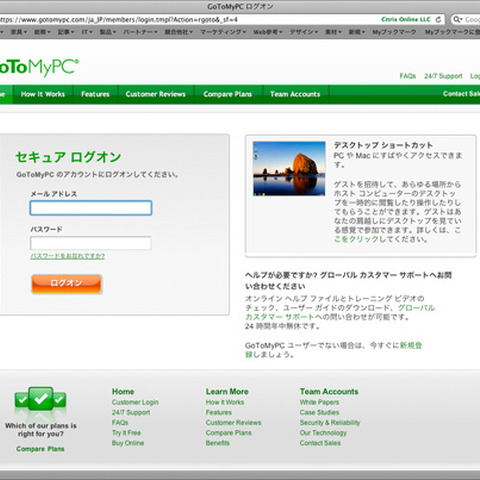Expand the 製品 bookmarks folder
This screenshot has width=480, height=480.
[x=108, y=32]
